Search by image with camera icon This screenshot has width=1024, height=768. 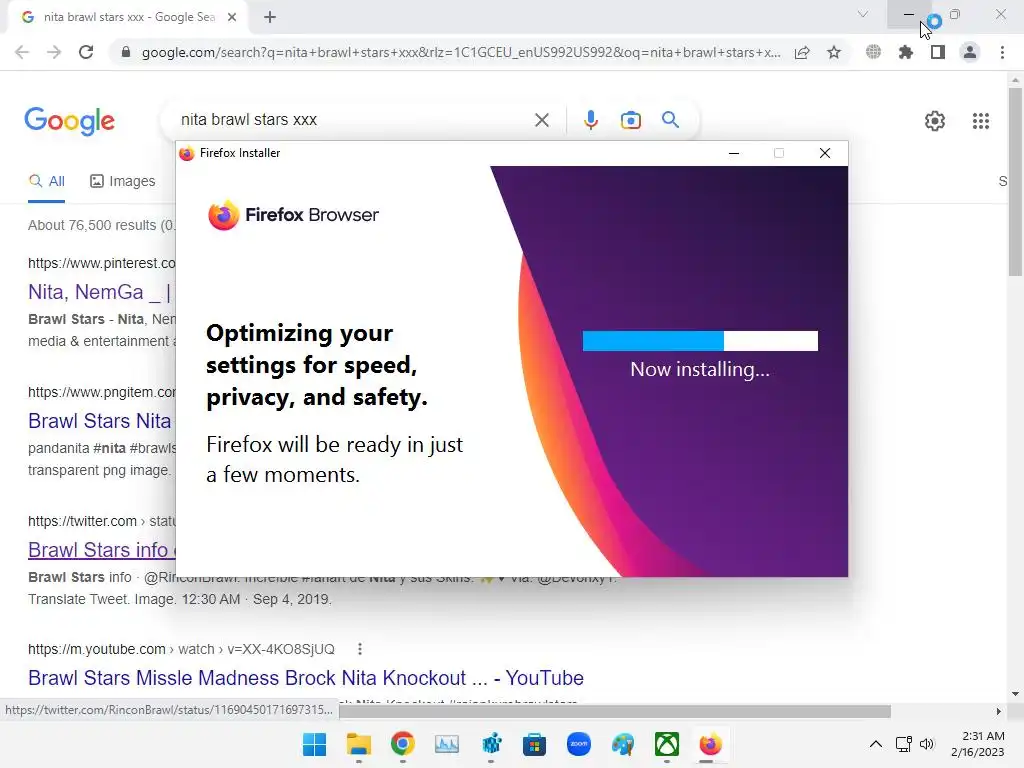pos(630,120)
